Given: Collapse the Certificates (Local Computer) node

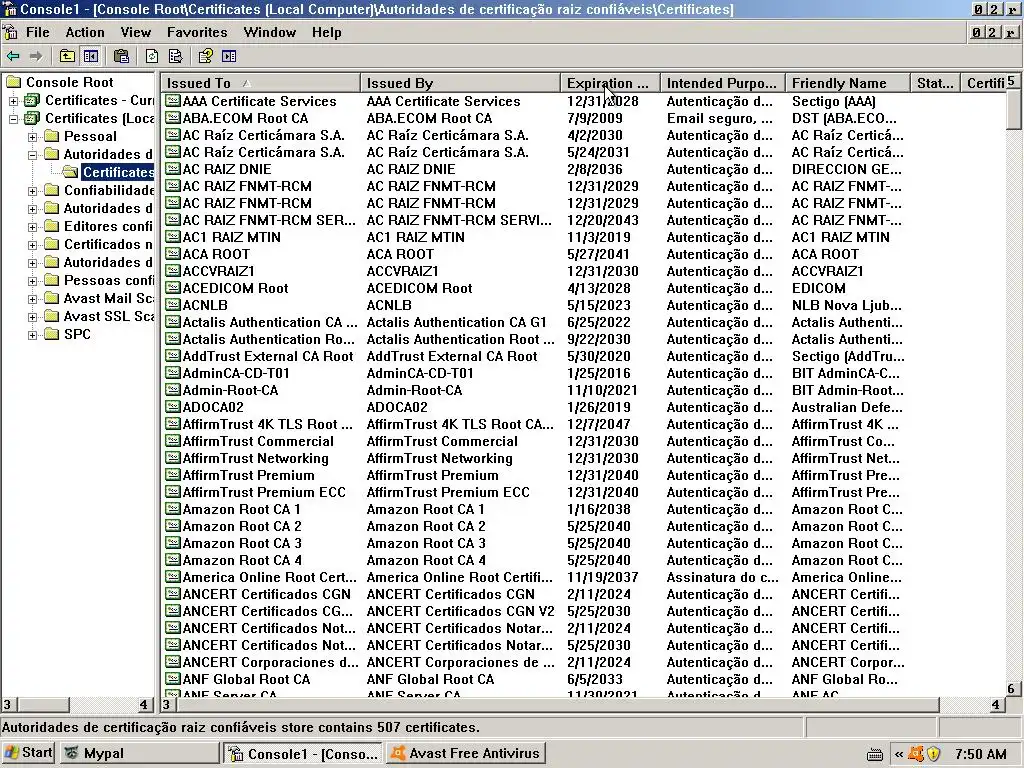Looking at the screenshot, I should click(13, 119).
